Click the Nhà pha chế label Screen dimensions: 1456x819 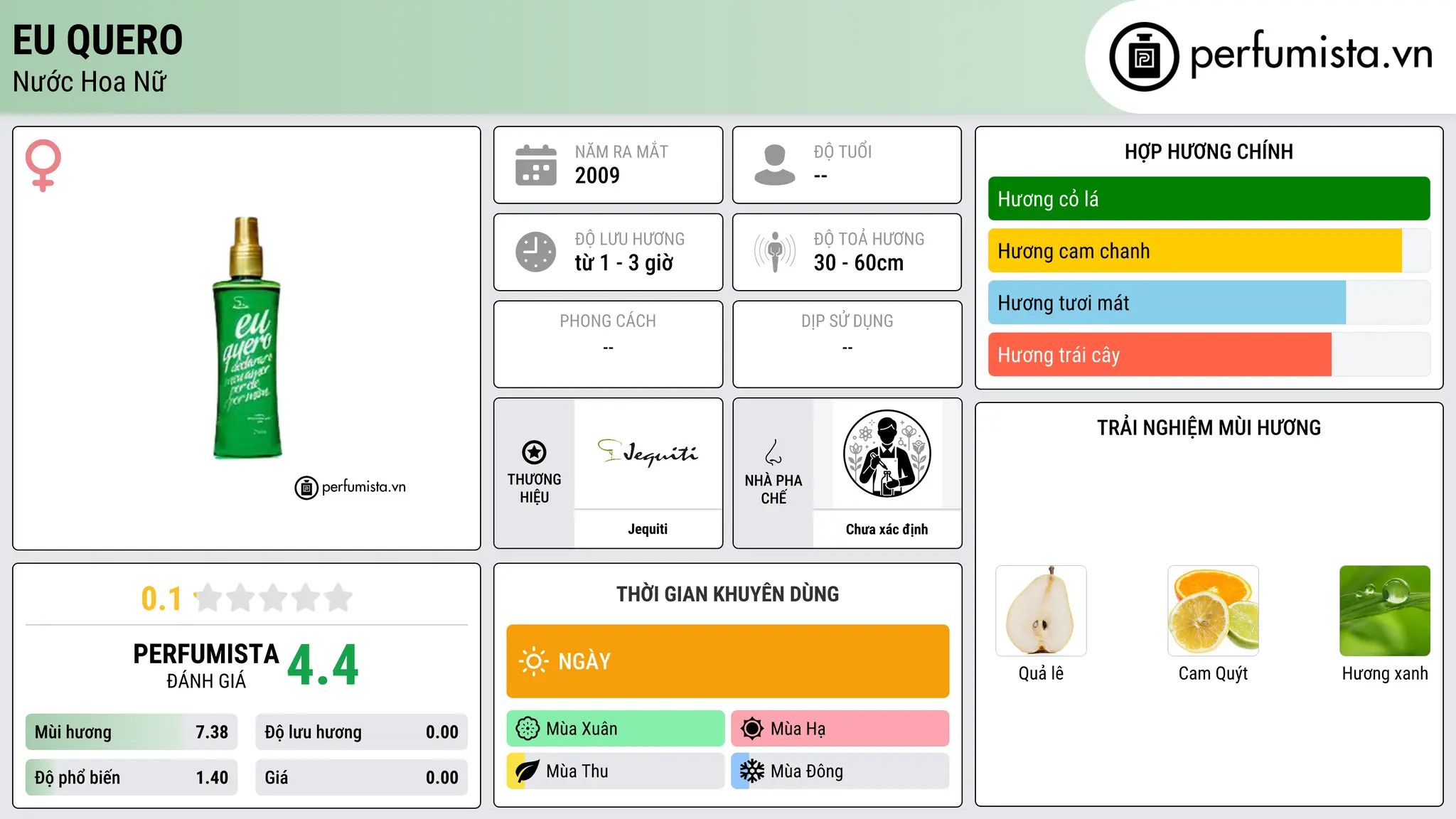point(773,489)
